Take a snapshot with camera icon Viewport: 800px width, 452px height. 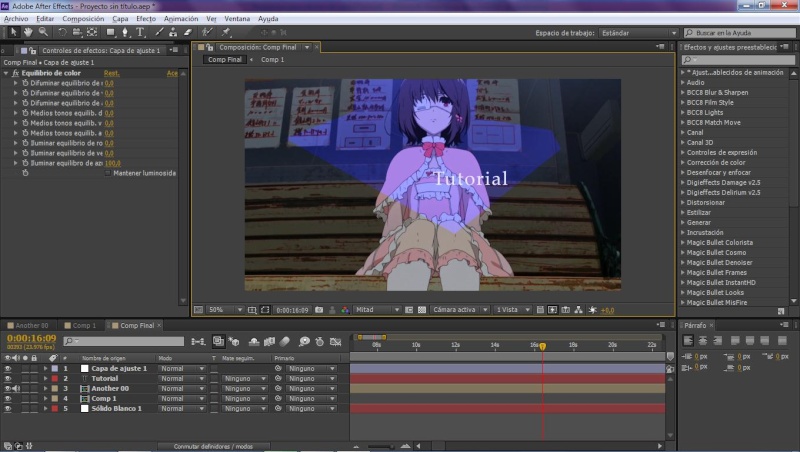click(319, 310)
